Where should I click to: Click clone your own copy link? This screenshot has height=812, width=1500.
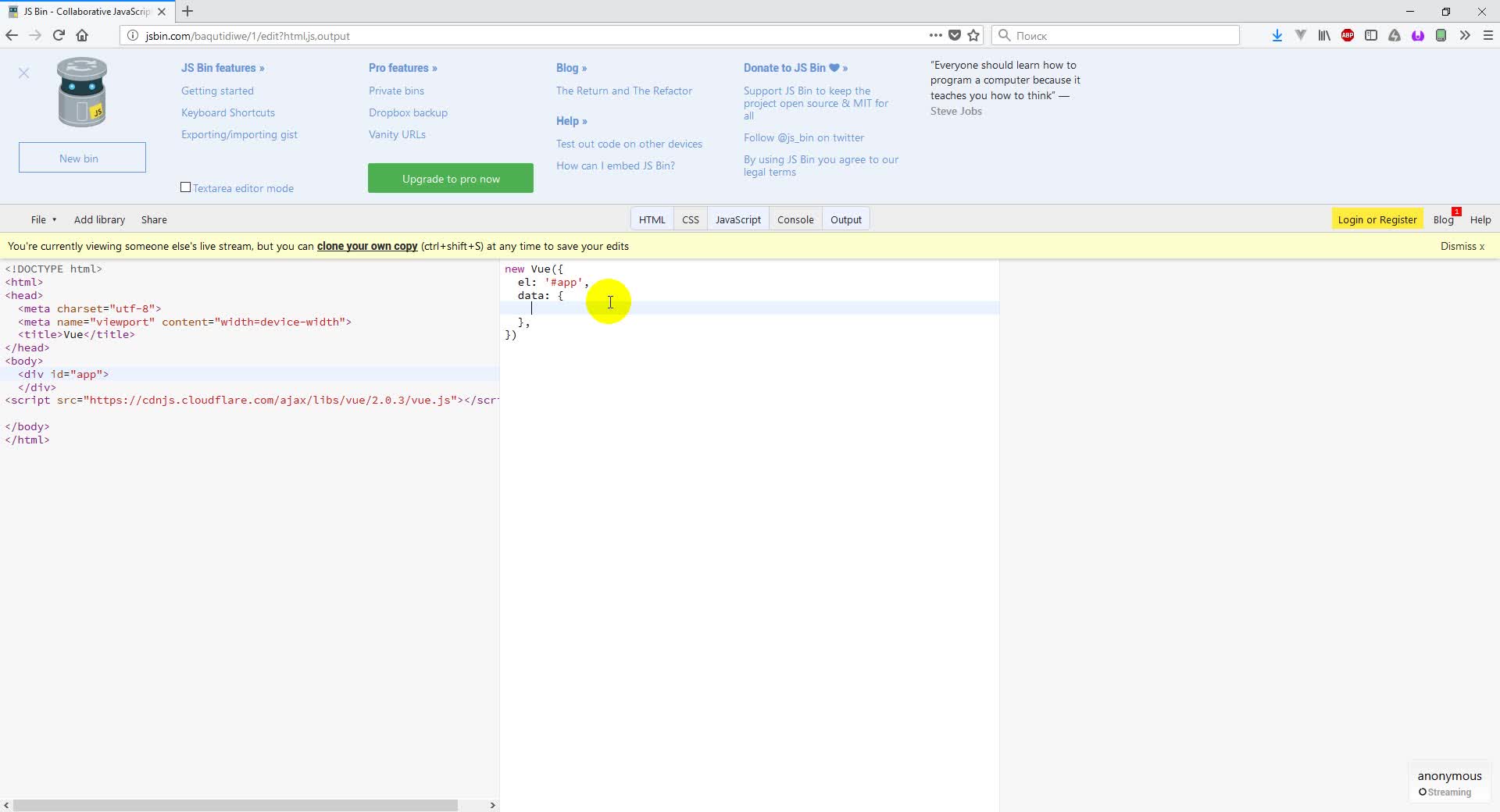click(367, 246)
